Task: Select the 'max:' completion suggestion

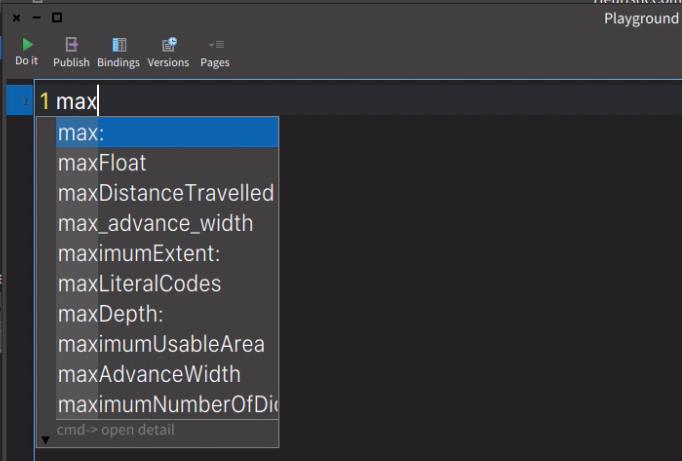Action: pos(167,132)
